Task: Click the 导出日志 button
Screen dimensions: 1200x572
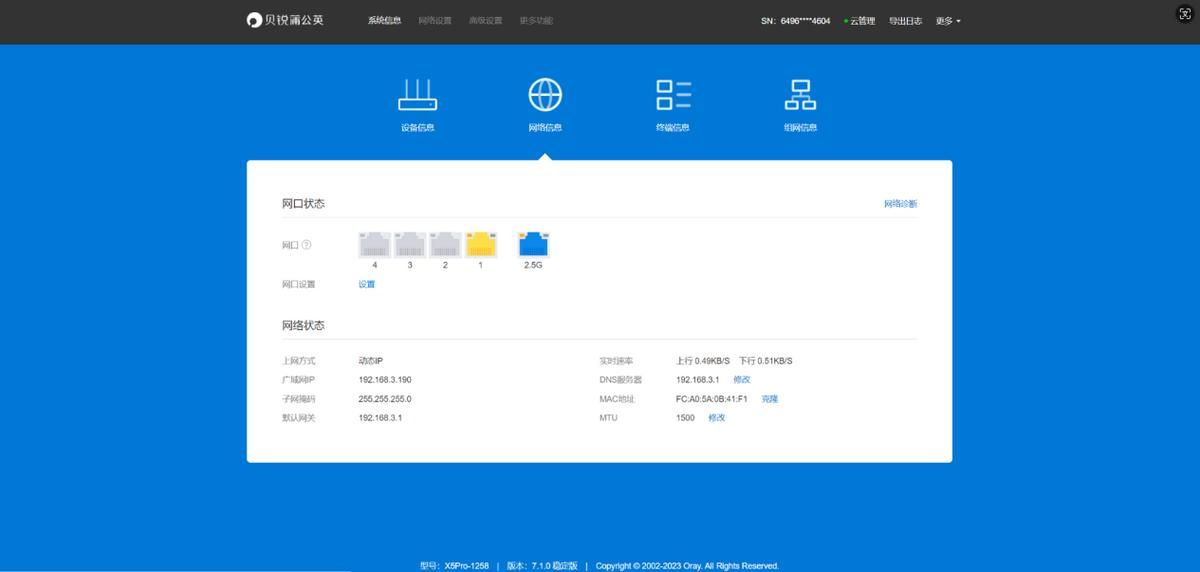Action: (x=905, y=21)
